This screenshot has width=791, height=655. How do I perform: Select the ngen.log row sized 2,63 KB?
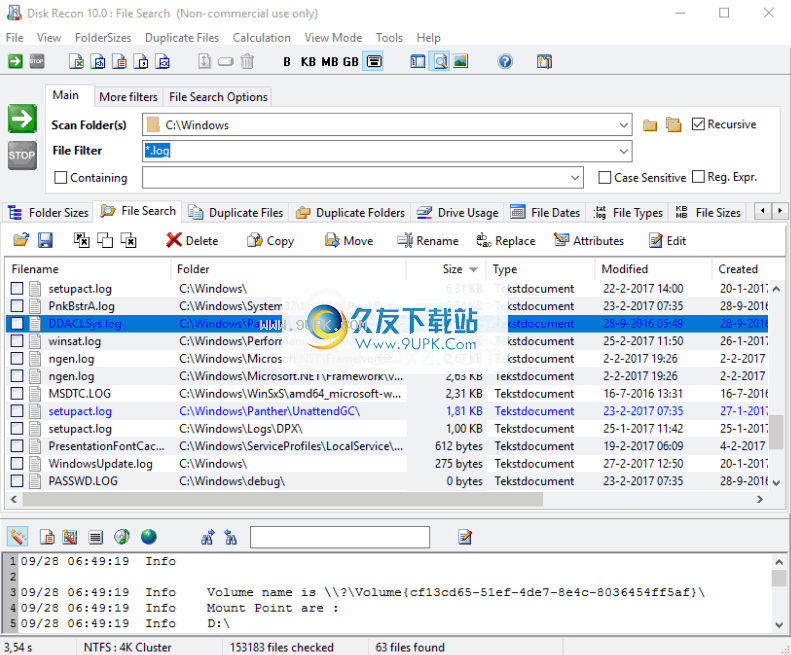(388, 376)
